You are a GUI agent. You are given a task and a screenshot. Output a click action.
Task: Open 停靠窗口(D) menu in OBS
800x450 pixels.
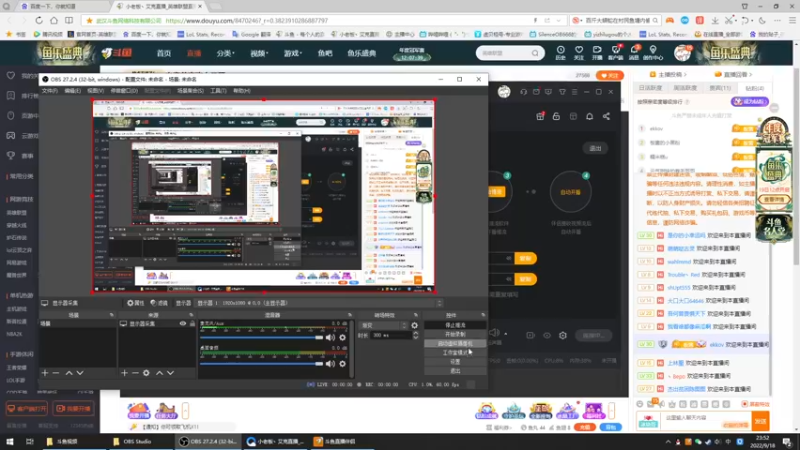point(124,91)
